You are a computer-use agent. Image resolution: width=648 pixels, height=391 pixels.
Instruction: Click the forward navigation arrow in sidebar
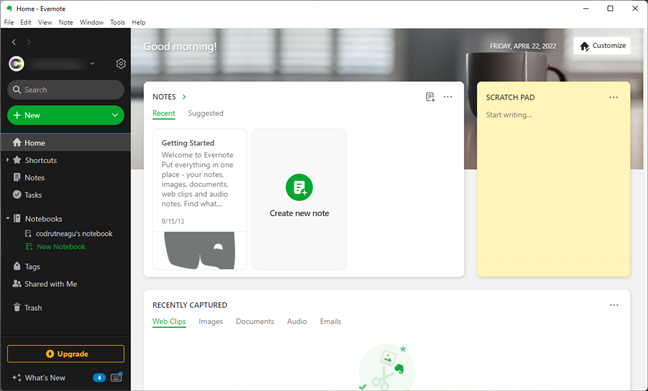tap(29, 42)
